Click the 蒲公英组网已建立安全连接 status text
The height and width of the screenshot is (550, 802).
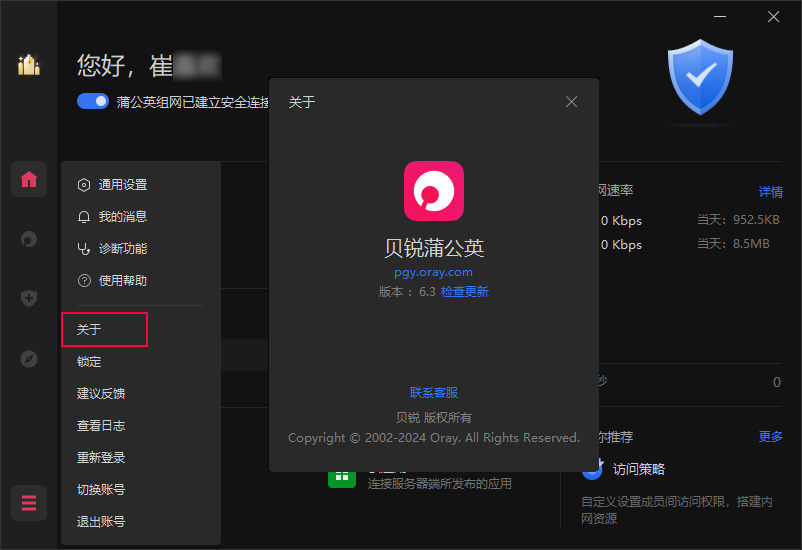(193, 102)
